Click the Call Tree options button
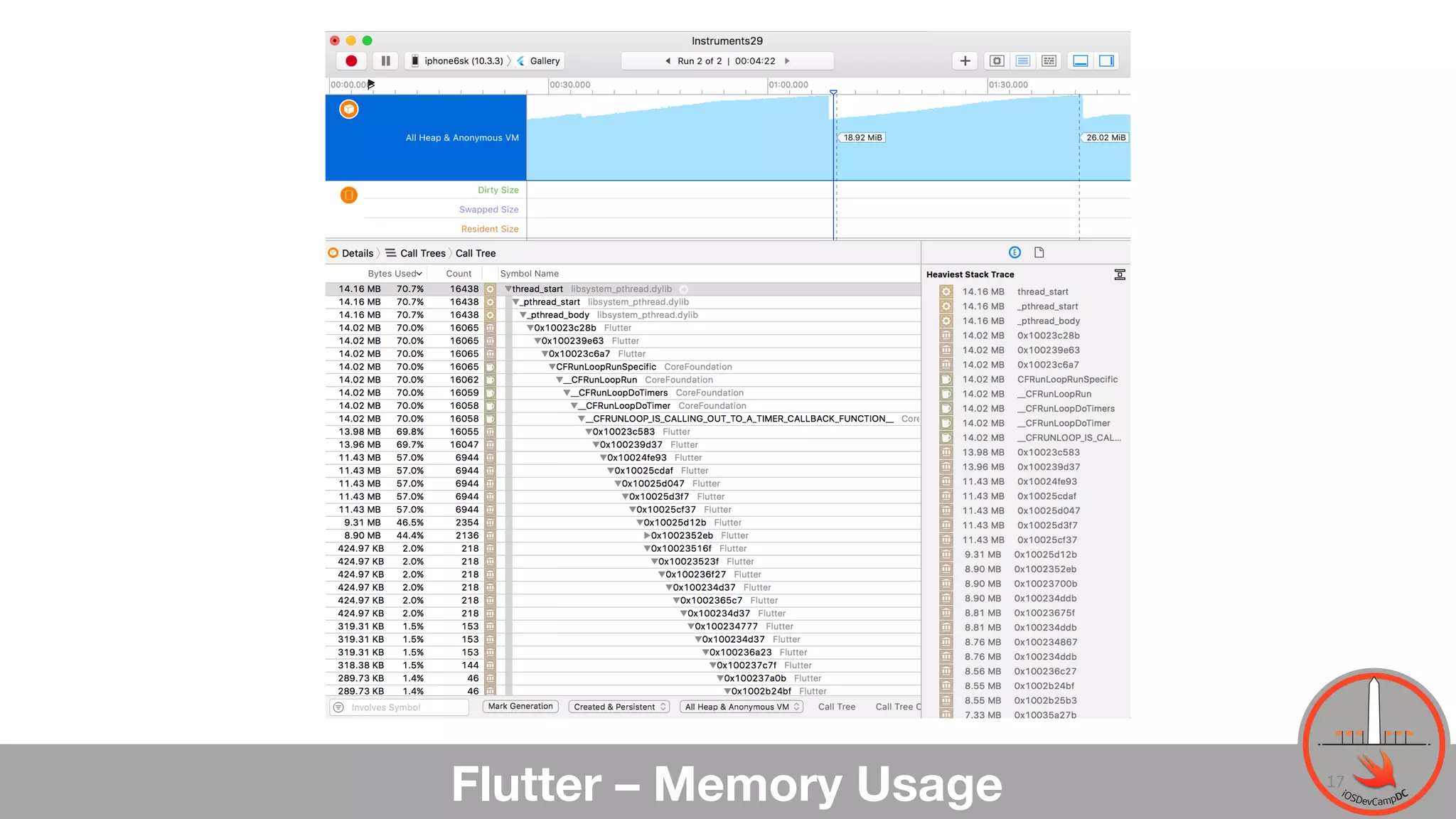 837,707
